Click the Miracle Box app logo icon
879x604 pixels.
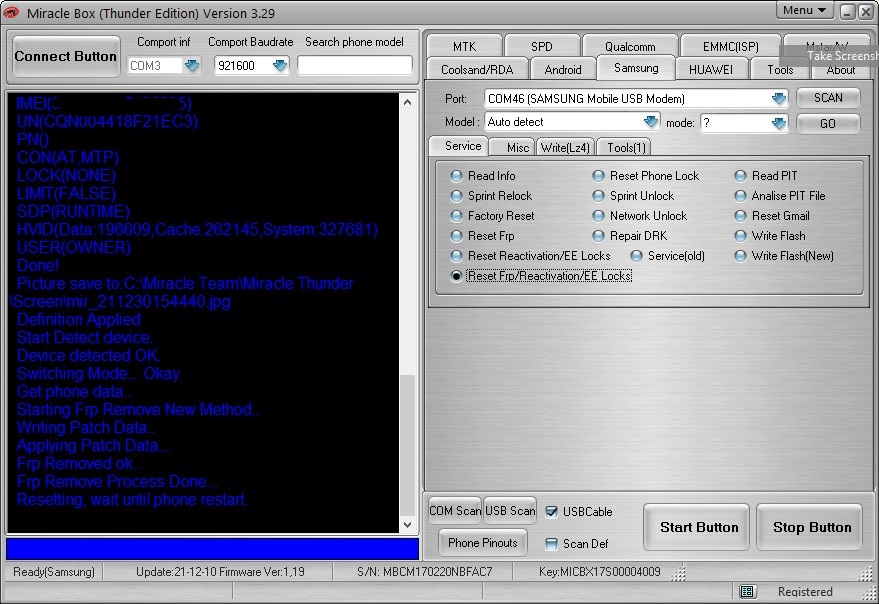(x=11, y=12)
